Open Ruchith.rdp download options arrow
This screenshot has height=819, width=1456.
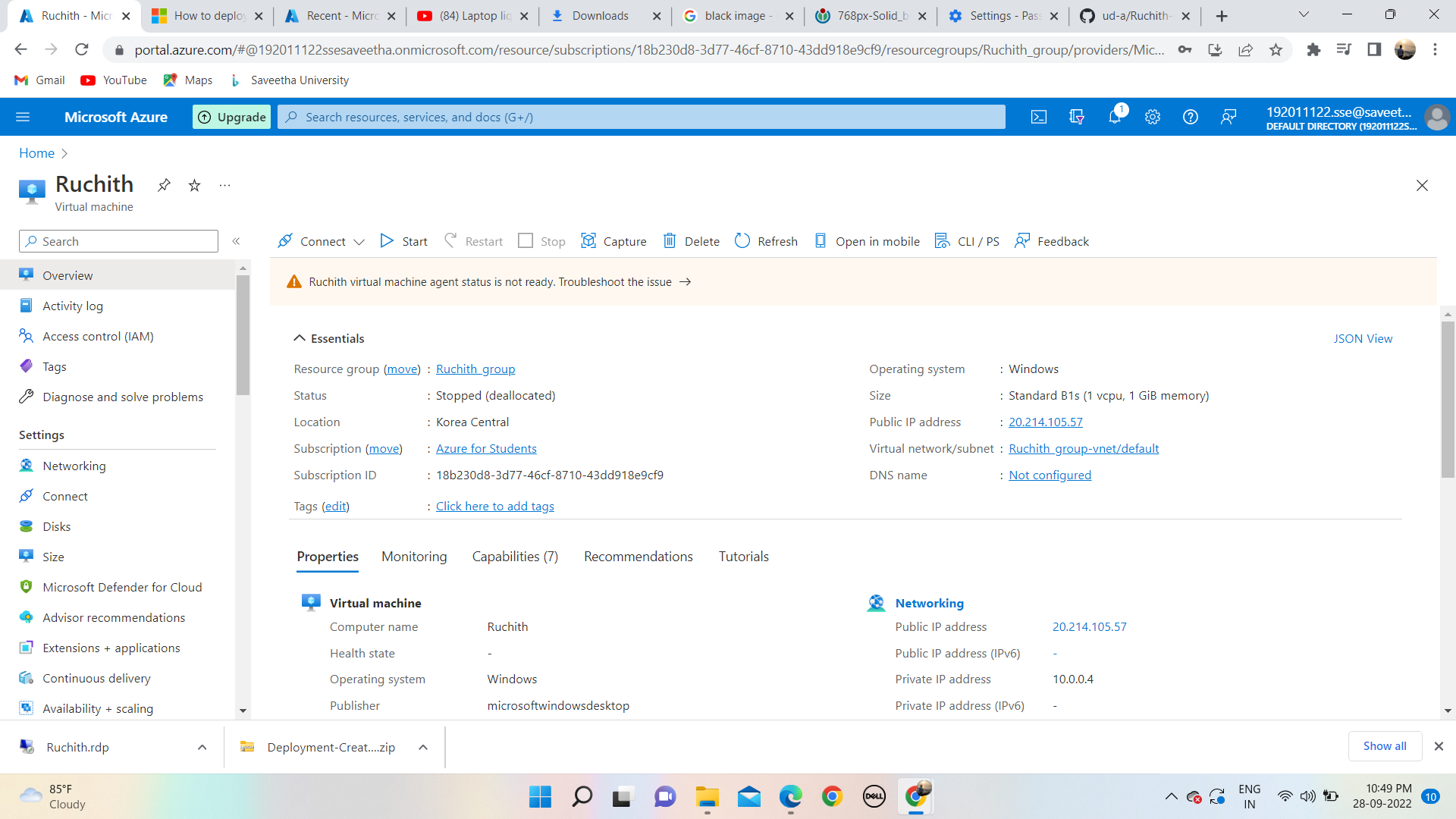click(x=202, y=748)
